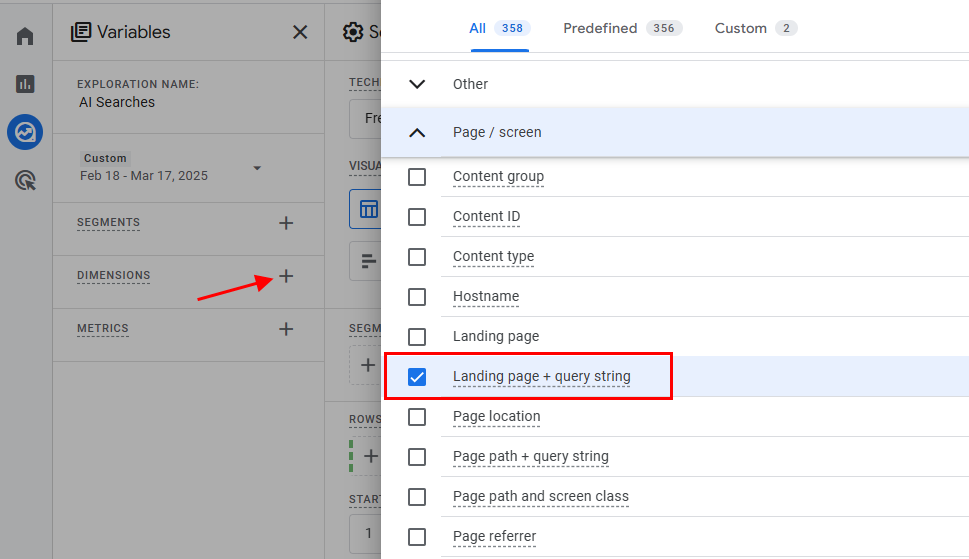Add a new metric with plus
969x559 pixels.
[x=286, y=329]
